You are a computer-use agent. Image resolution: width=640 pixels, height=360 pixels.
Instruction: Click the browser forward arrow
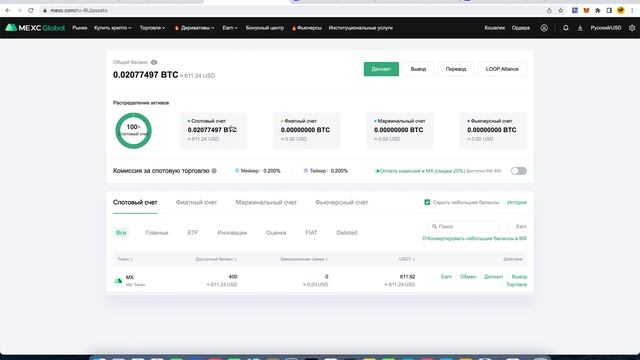(19, 10)
